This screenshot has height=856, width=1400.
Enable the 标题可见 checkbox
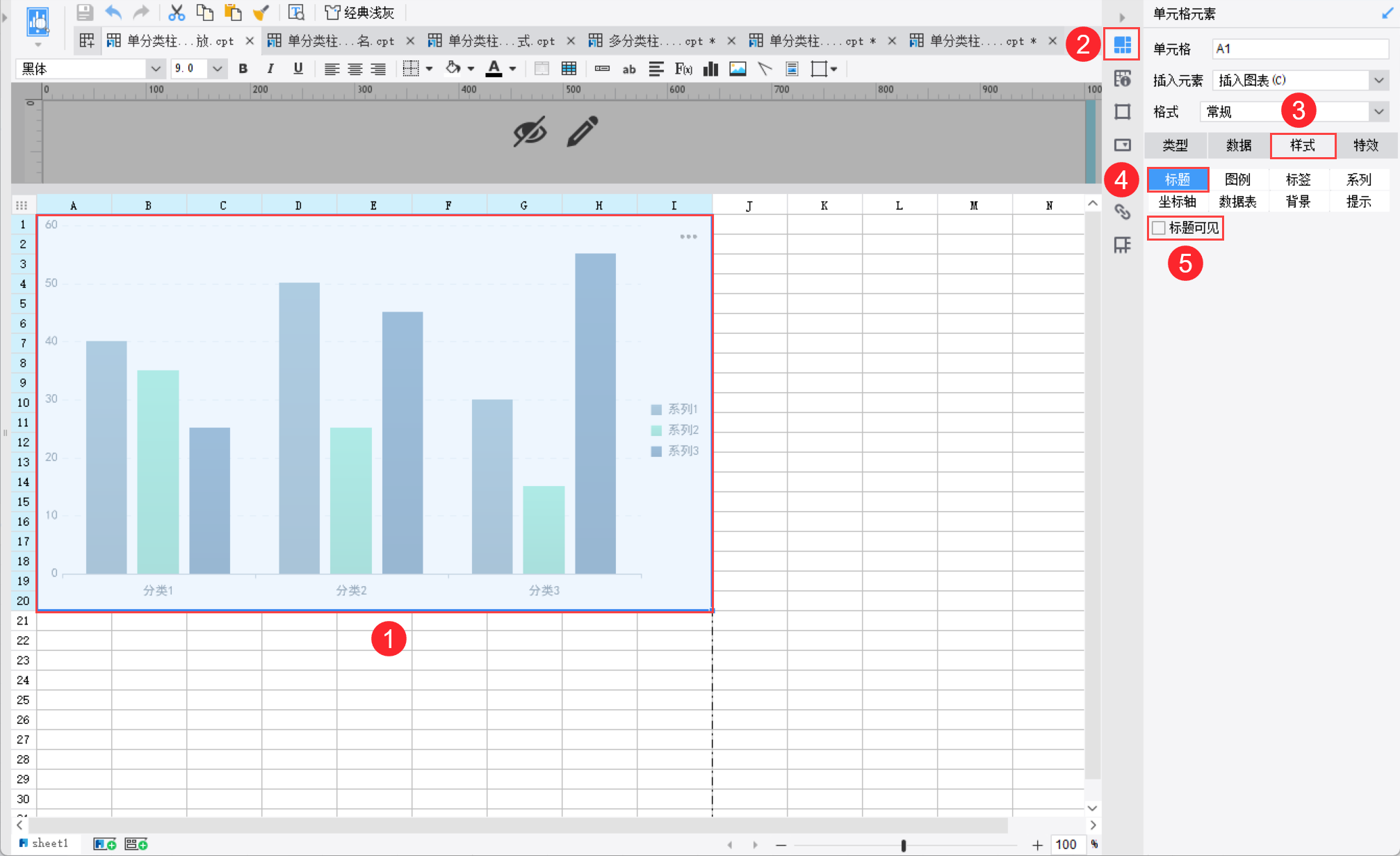click(x=1159, y=228)
